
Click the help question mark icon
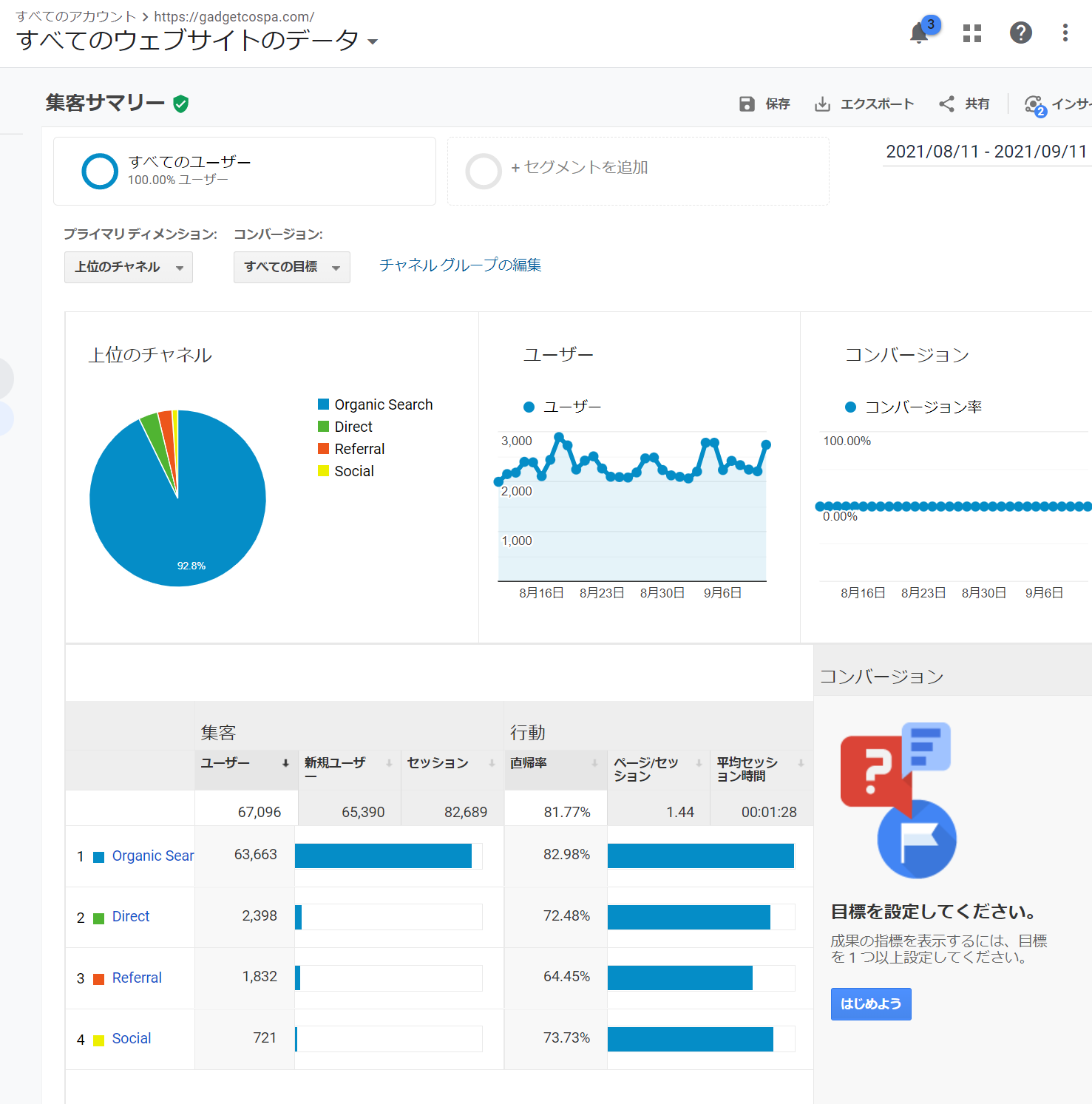tap(1020, 33)
